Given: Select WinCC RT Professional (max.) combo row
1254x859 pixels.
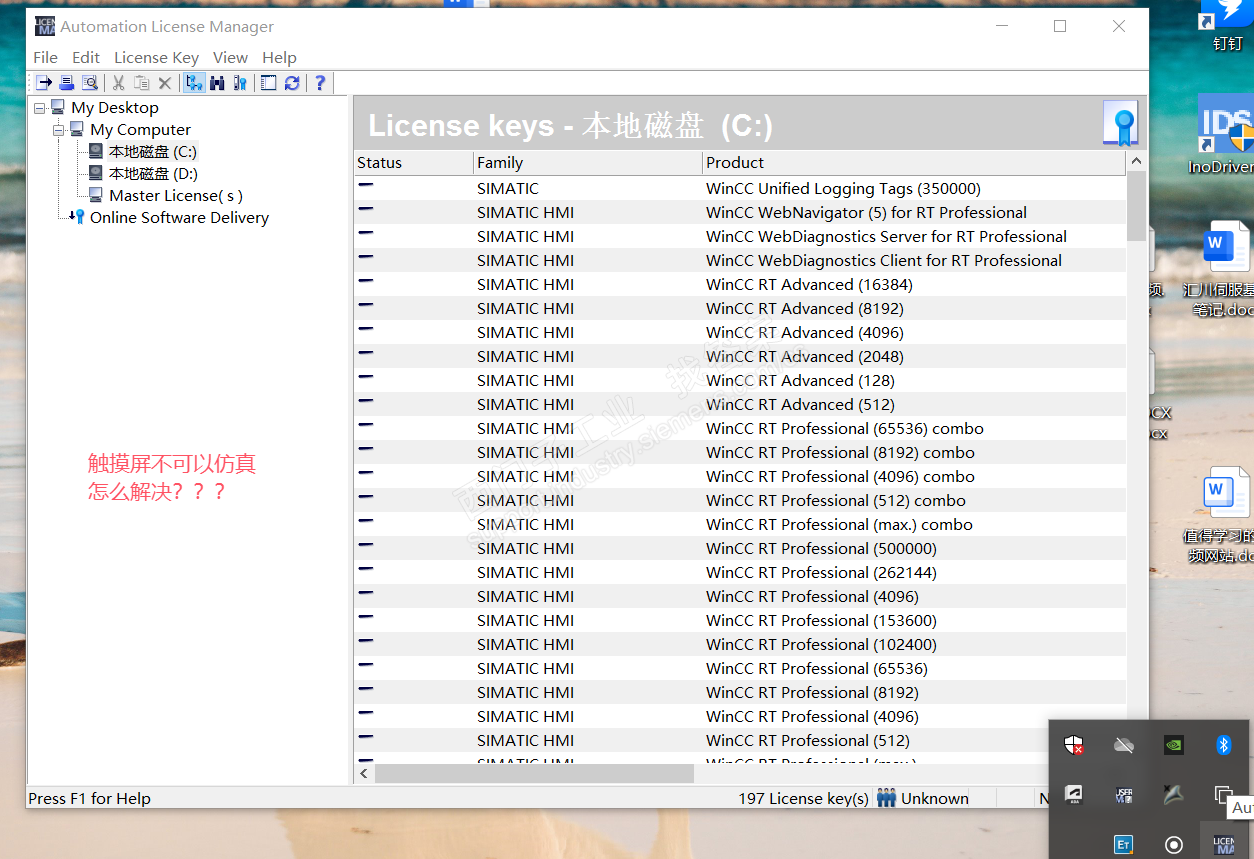Looking at the screenshot, I should point(740,524).
